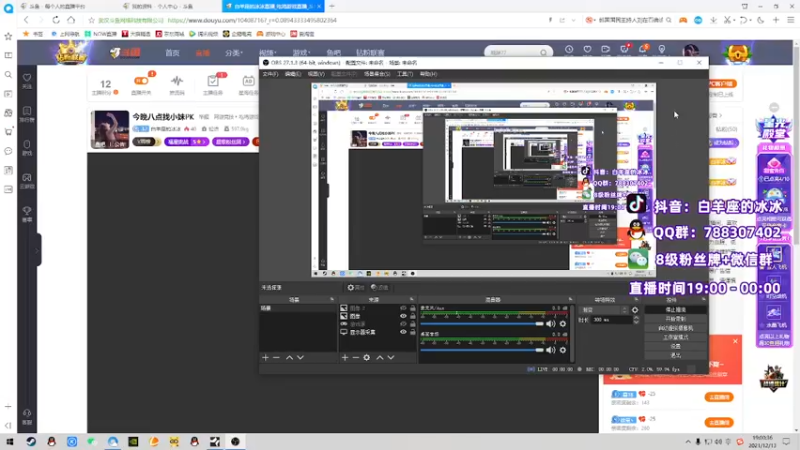This screenshot has width=800, height=450.
Task: Toggle visibility eye for first source in OBS list
Action: pos(403,308)
